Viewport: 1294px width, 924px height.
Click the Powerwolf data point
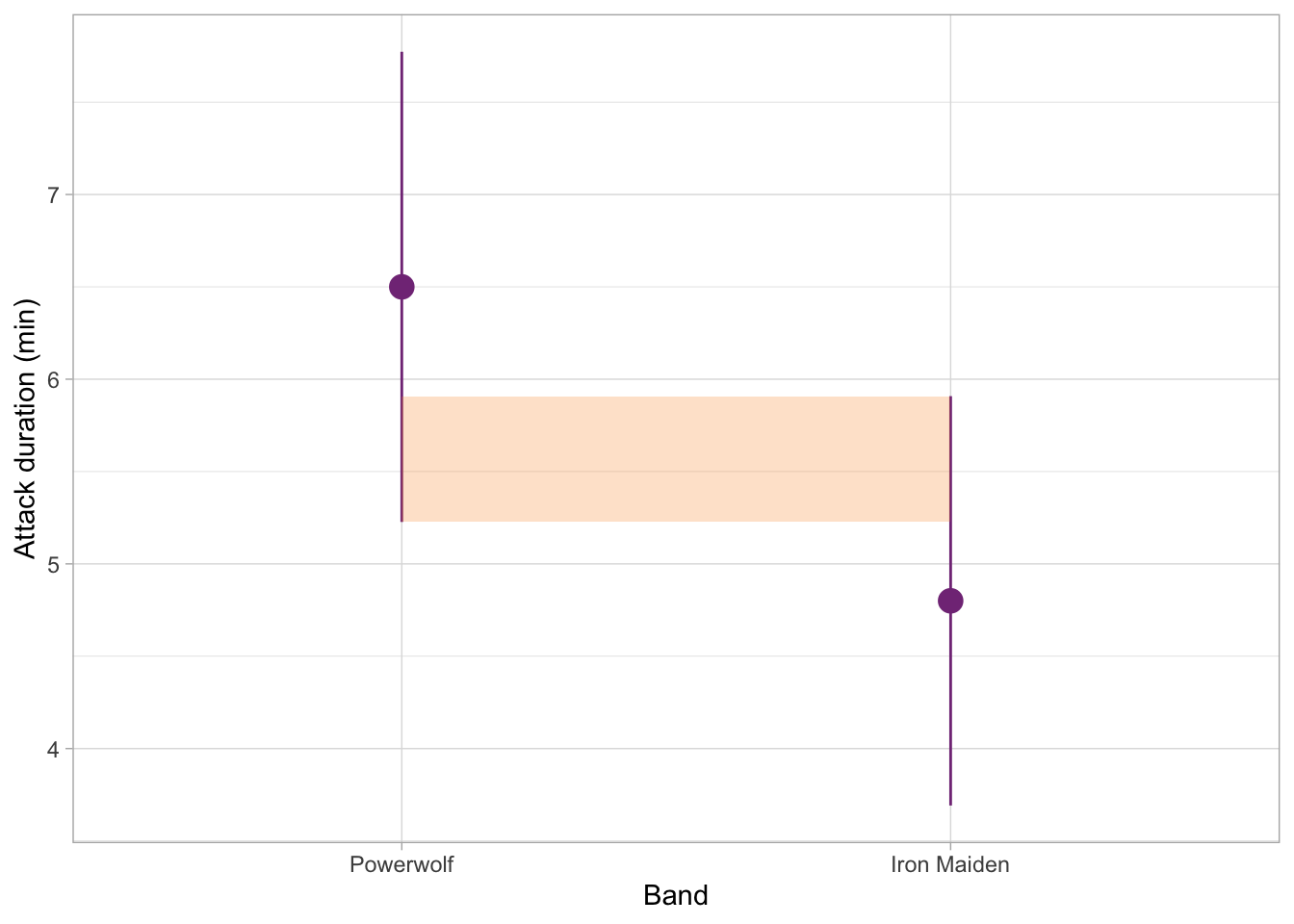point(401,287)
